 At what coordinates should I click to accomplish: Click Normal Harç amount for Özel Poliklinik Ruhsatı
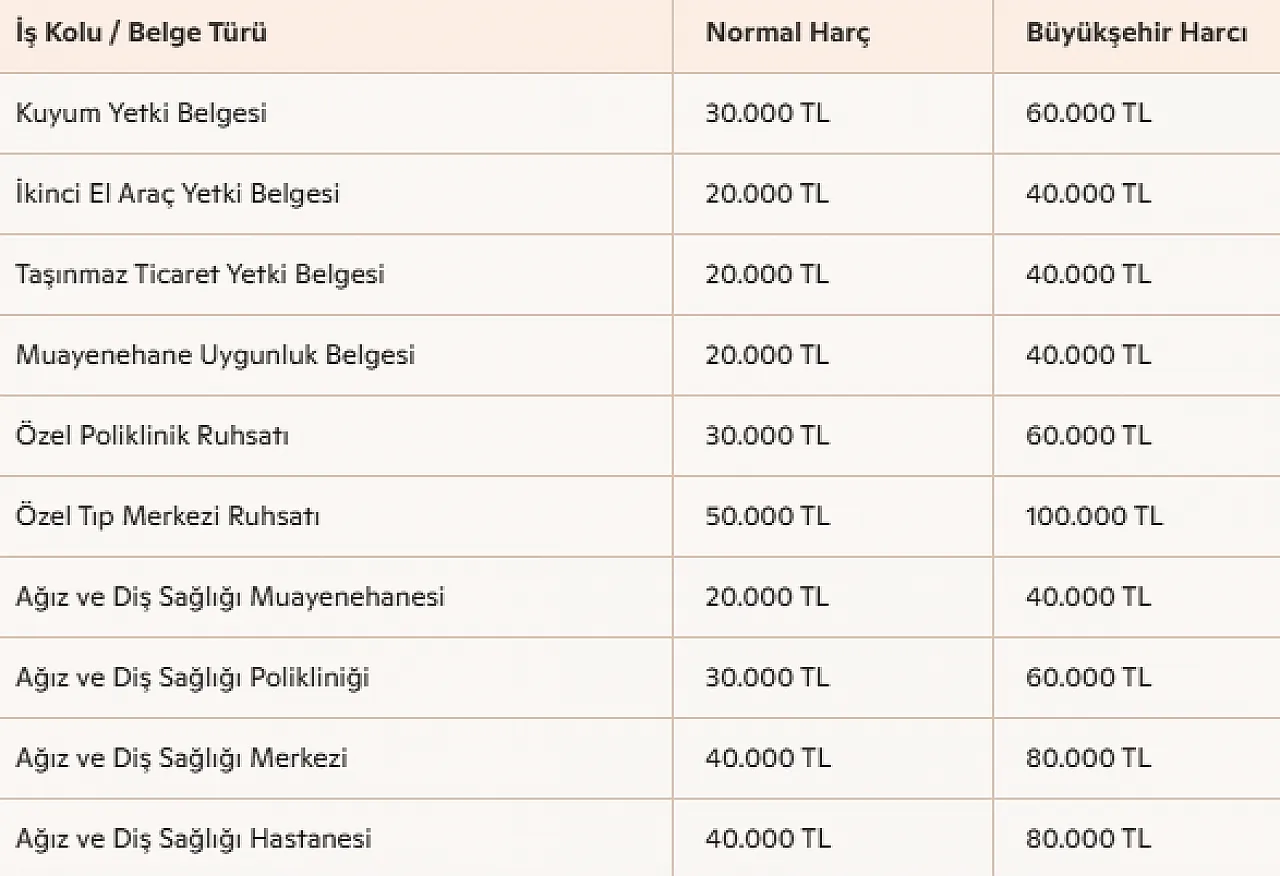(767, 436)
